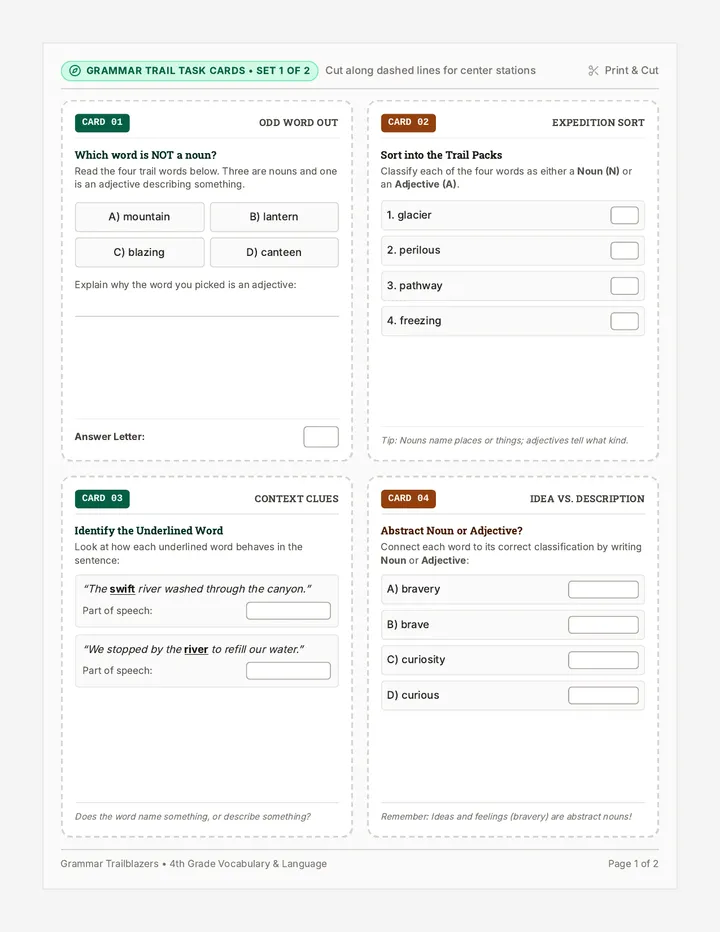Choose answer option D) canteen
Image resolution: width=720 pixels, height=932 pixels.
[x=274, y=252]
